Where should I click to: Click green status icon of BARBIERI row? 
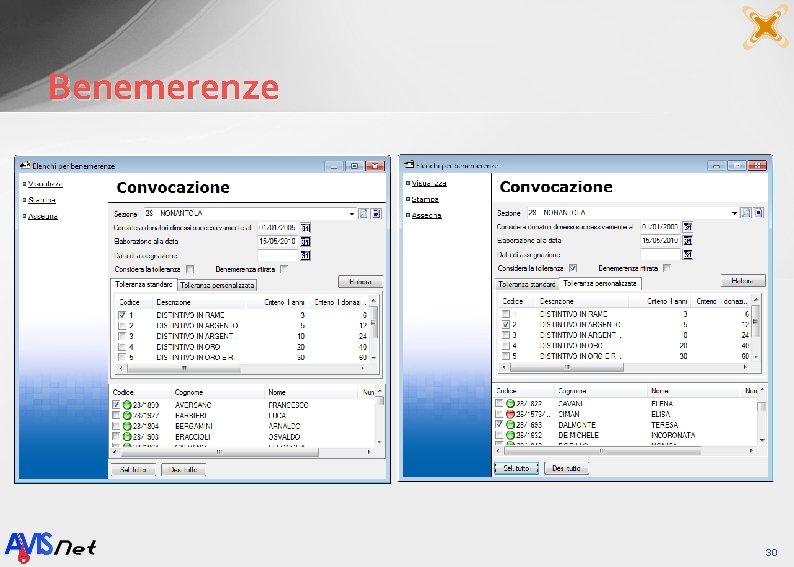[127, 416]
